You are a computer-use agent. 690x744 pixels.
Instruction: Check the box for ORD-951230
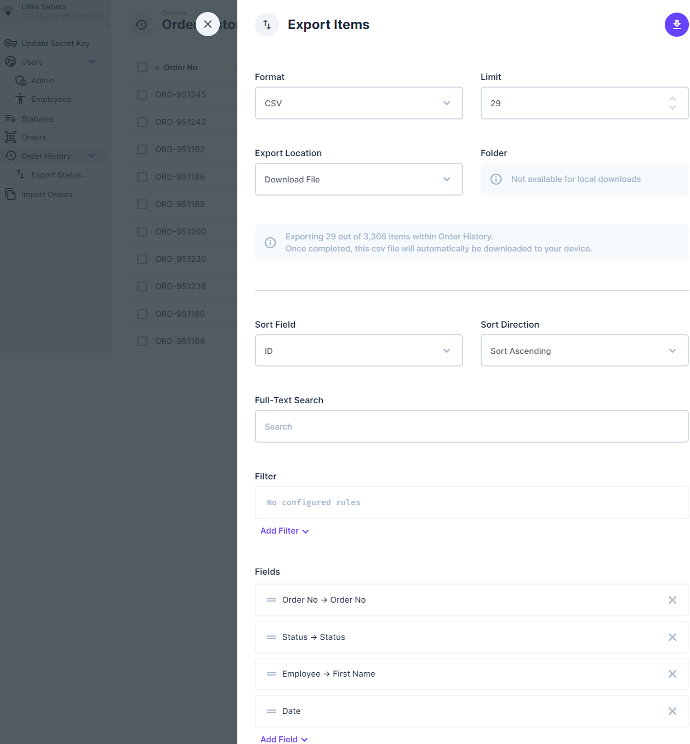pos(142,259)
